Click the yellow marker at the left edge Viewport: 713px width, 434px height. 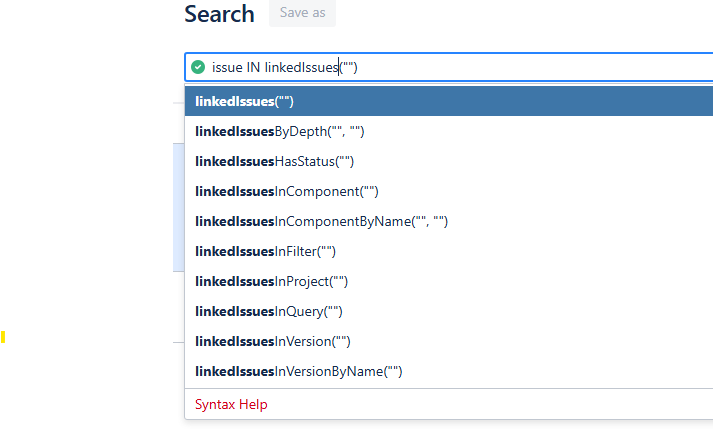click(3, 337)
